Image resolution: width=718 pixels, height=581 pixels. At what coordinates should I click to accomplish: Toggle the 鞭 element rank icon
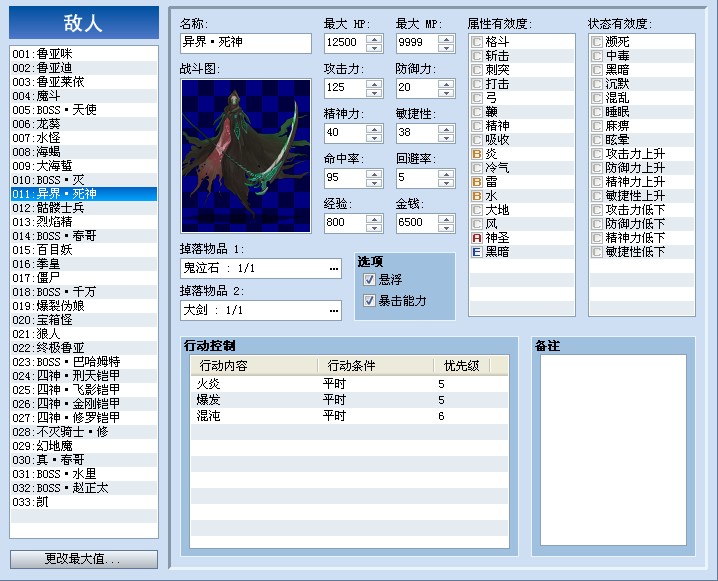(x=477, y=112)
